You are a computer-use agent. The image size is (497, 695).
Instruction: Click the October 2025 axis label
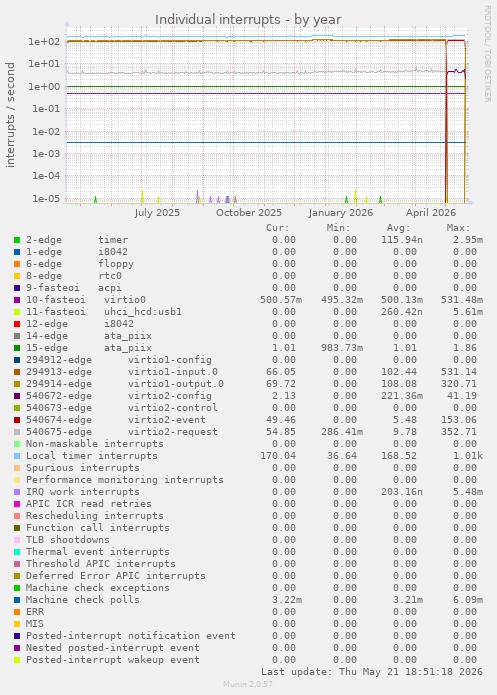point(249,213)
